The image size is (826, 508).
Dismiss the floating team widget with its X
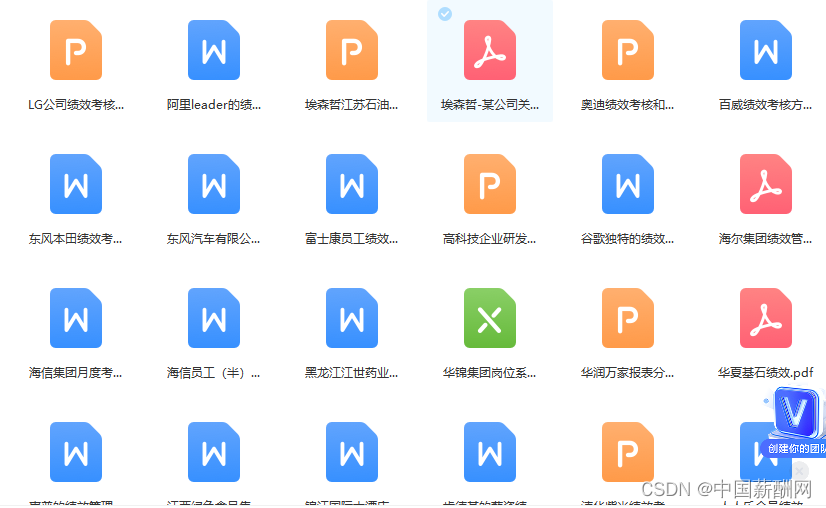point(800,471)
